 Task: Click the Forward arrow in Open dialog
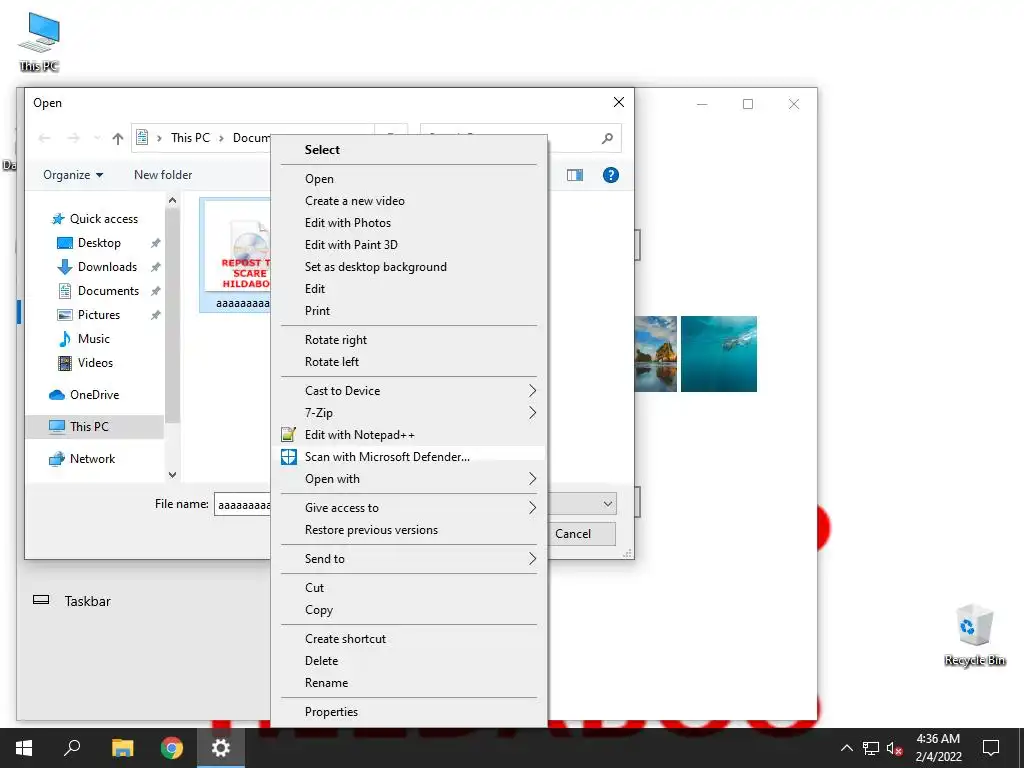[73, 138]
